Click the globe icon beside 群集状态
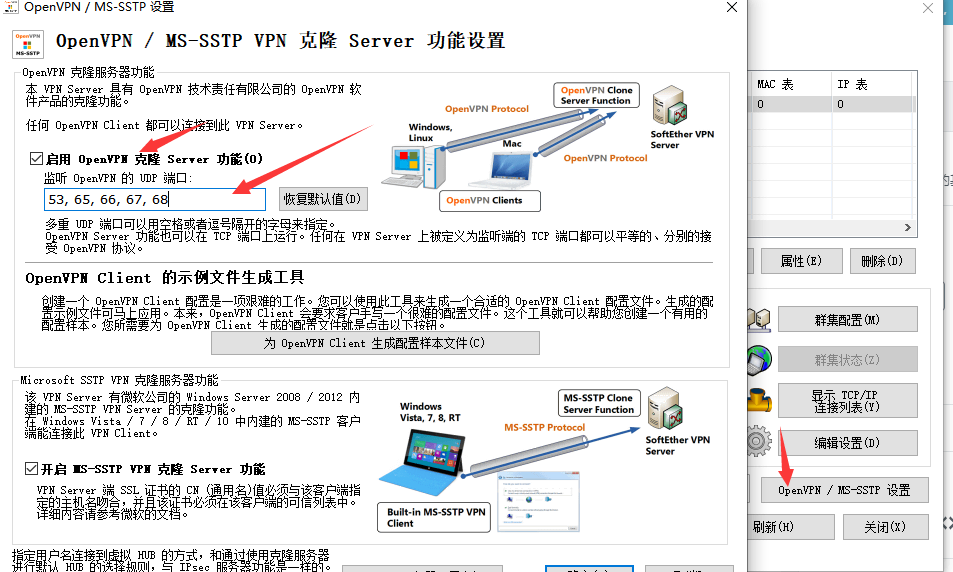Image resolution: width=953 pixels, height=572 pixels. (x=759, y=360)
